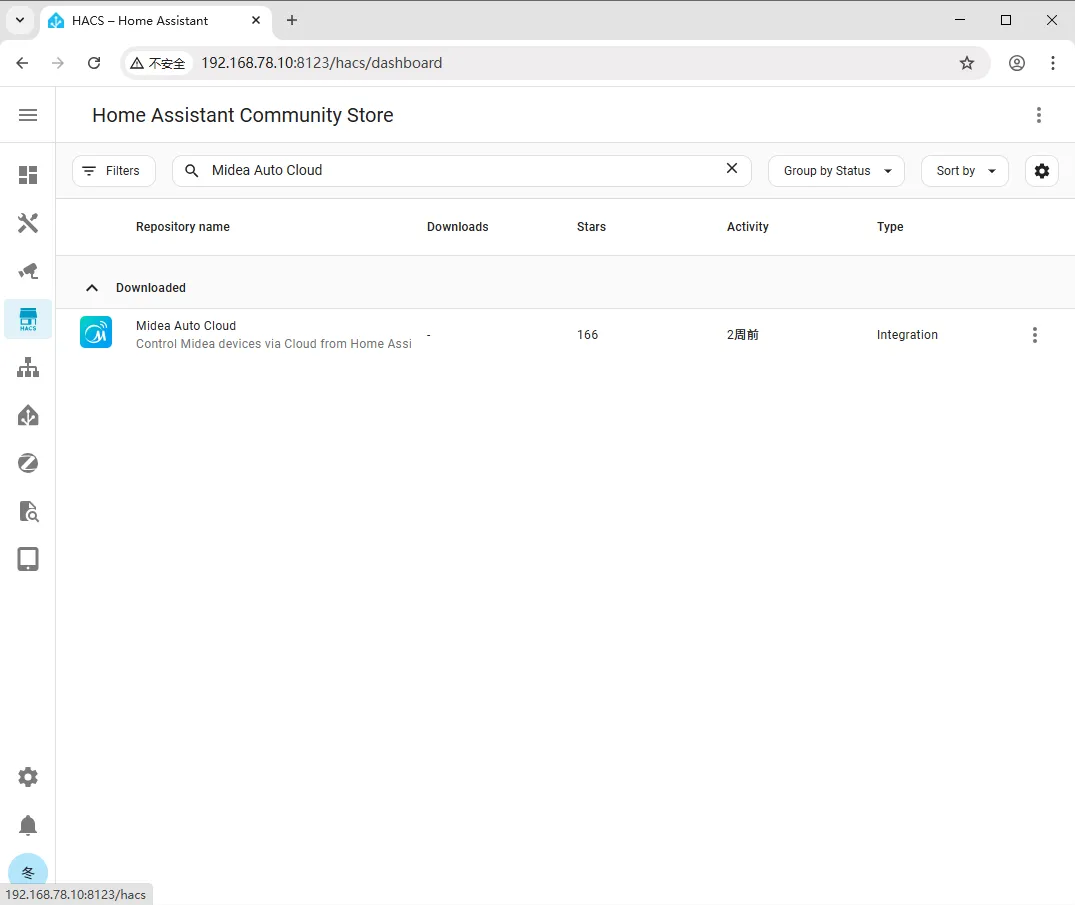1075x905 pixels.
Task: Collapse the Downloaded group
Action: click(92, 288)
